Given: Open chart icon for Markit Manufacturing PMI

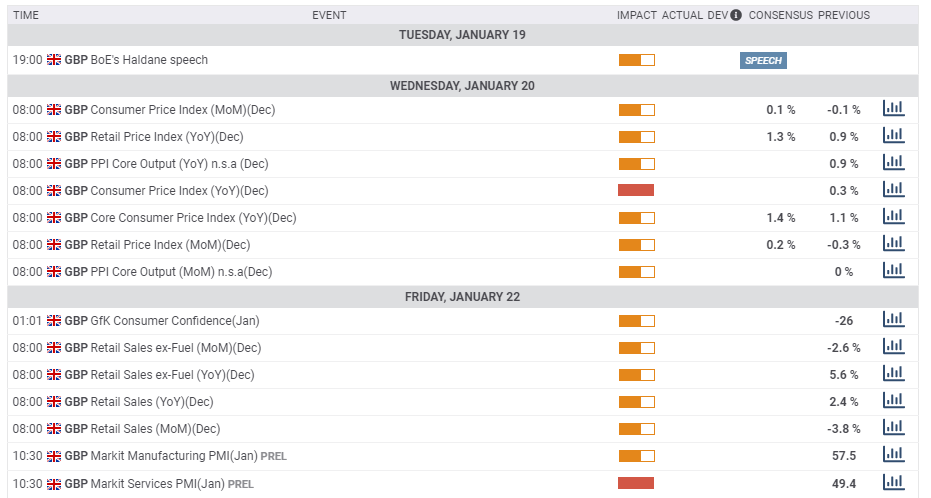Looking at the screenshot, I should point(893,455).
